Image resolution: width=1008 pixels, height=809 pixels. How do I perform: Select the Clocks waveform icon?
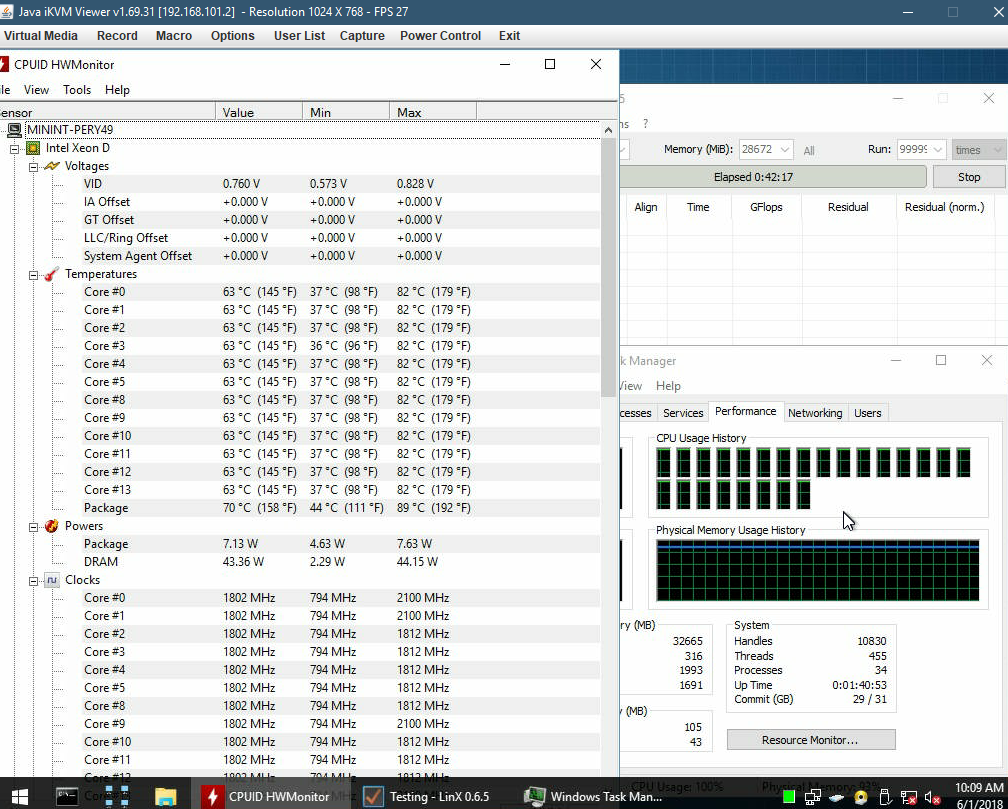[x=51, y=580]
